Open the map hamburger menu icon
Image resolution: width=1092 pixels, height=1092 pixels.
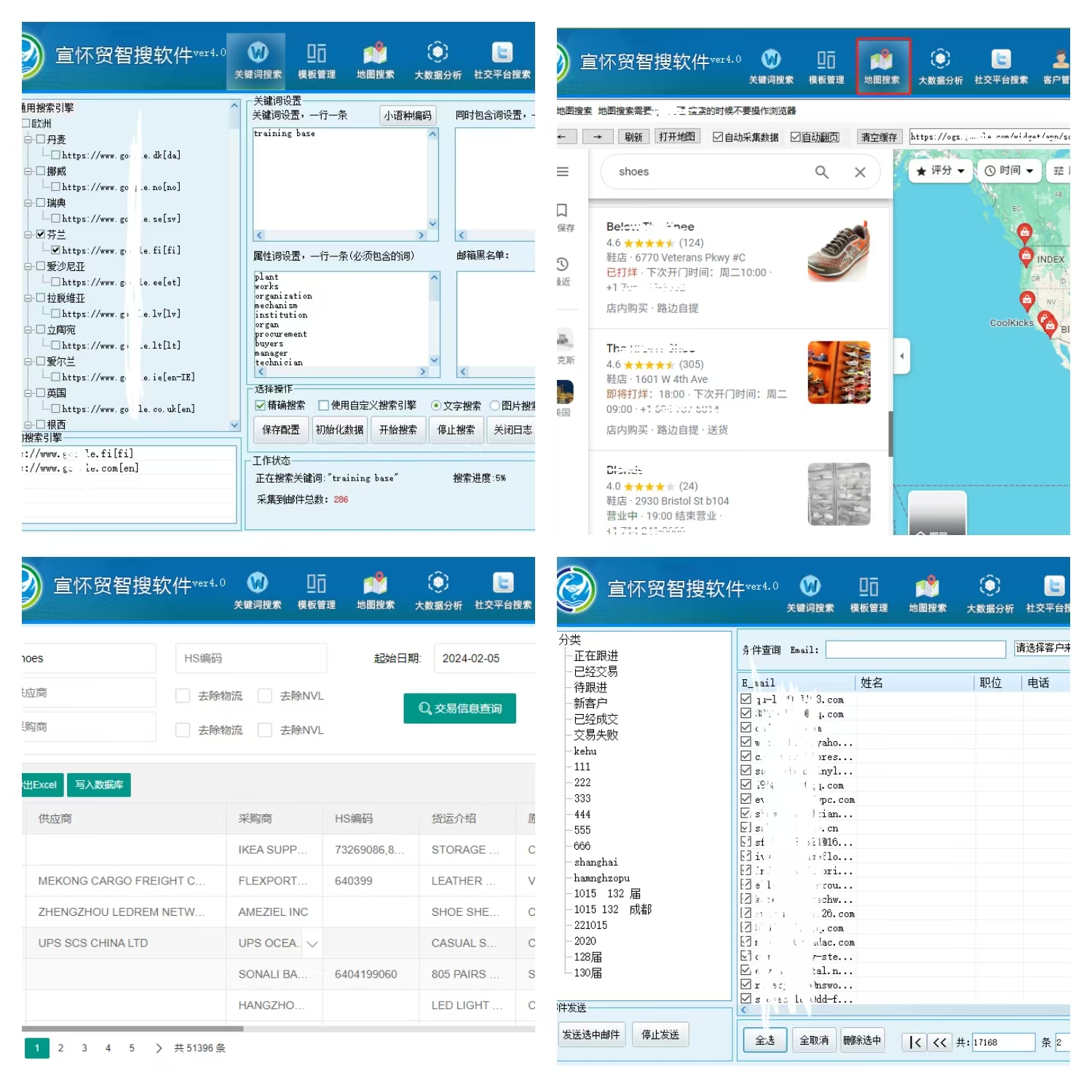pyautogui.click(x=563, y=172)
